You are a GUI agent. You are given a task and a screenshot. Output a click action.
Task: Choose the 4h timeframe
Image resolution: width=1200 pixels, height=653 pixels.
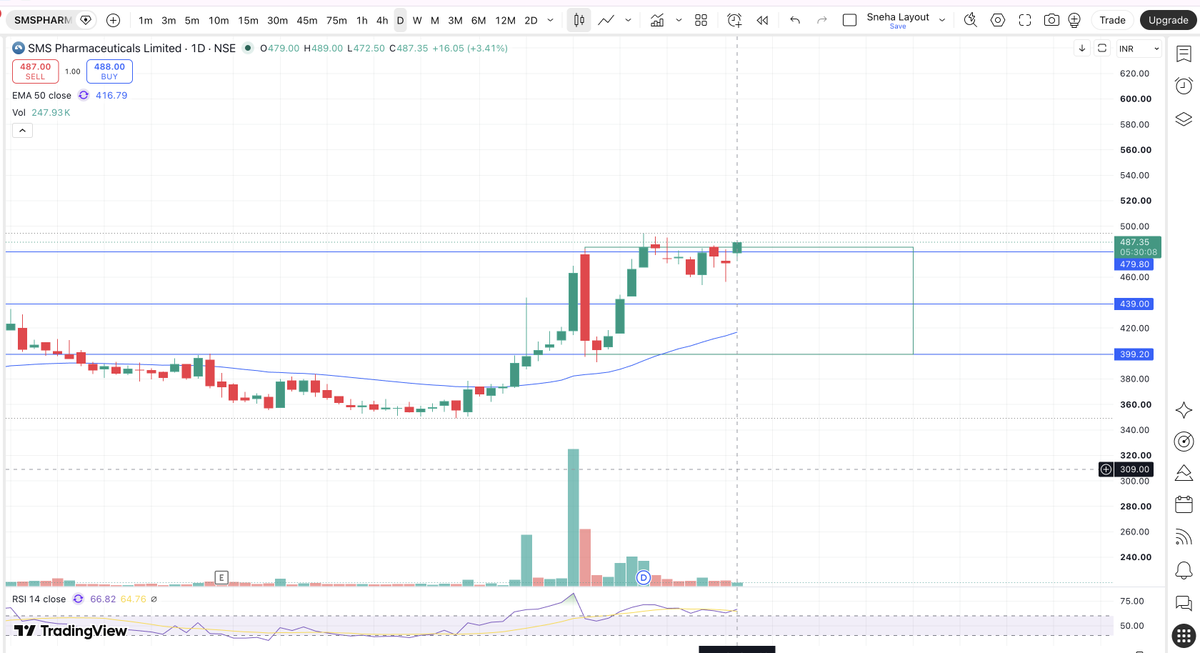click(382, 20)
